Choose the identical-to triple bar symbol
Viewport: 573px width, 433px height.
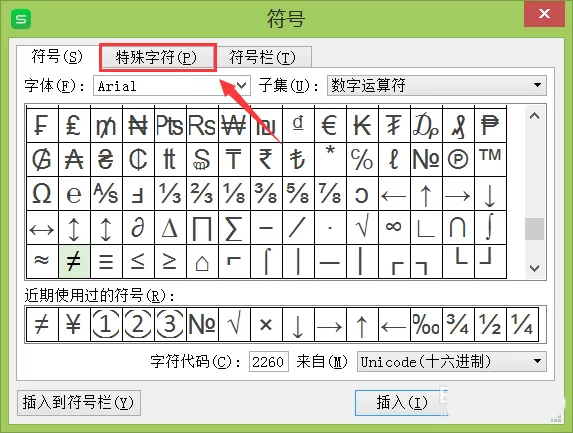(106, 261)
